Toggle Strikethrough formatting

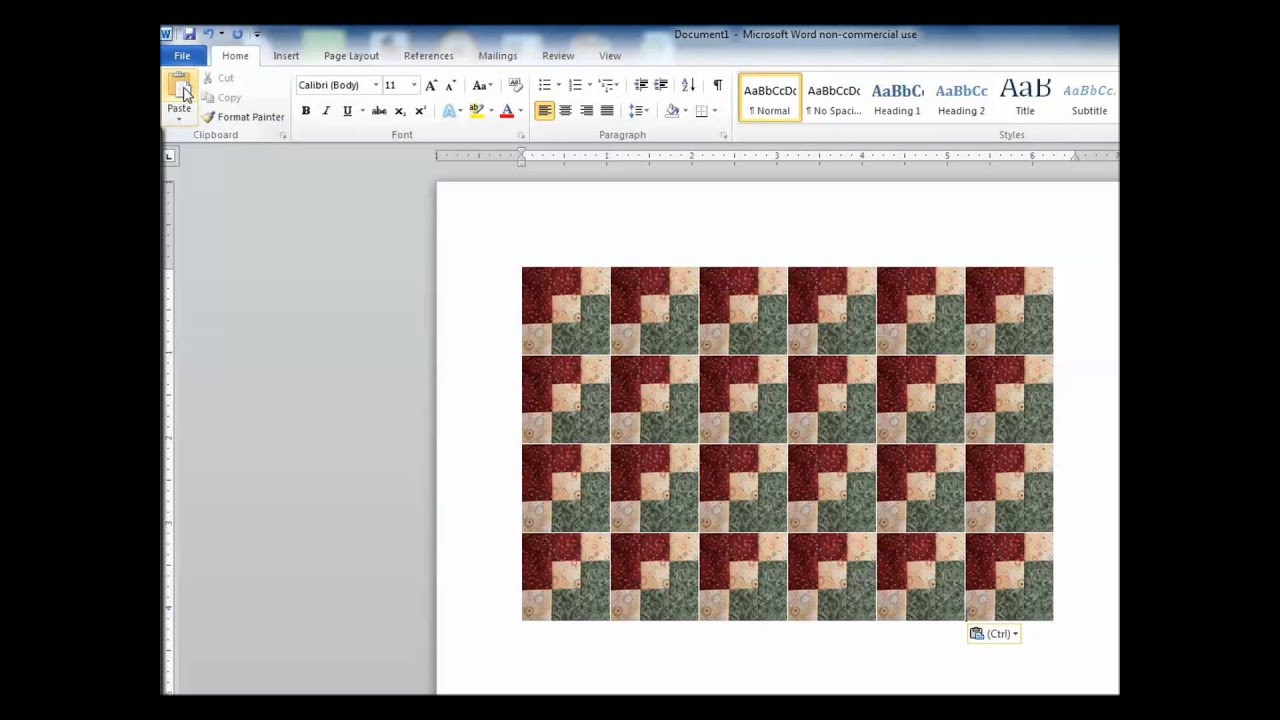(x=379, y=111)
